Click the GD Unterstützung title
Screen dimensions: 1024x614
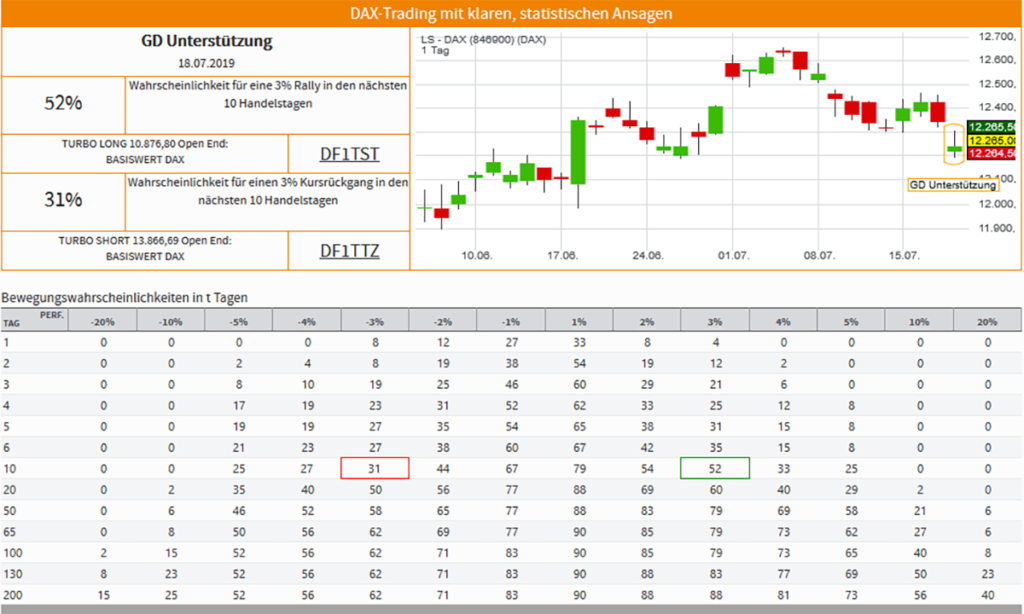click(x=206, y=41)
